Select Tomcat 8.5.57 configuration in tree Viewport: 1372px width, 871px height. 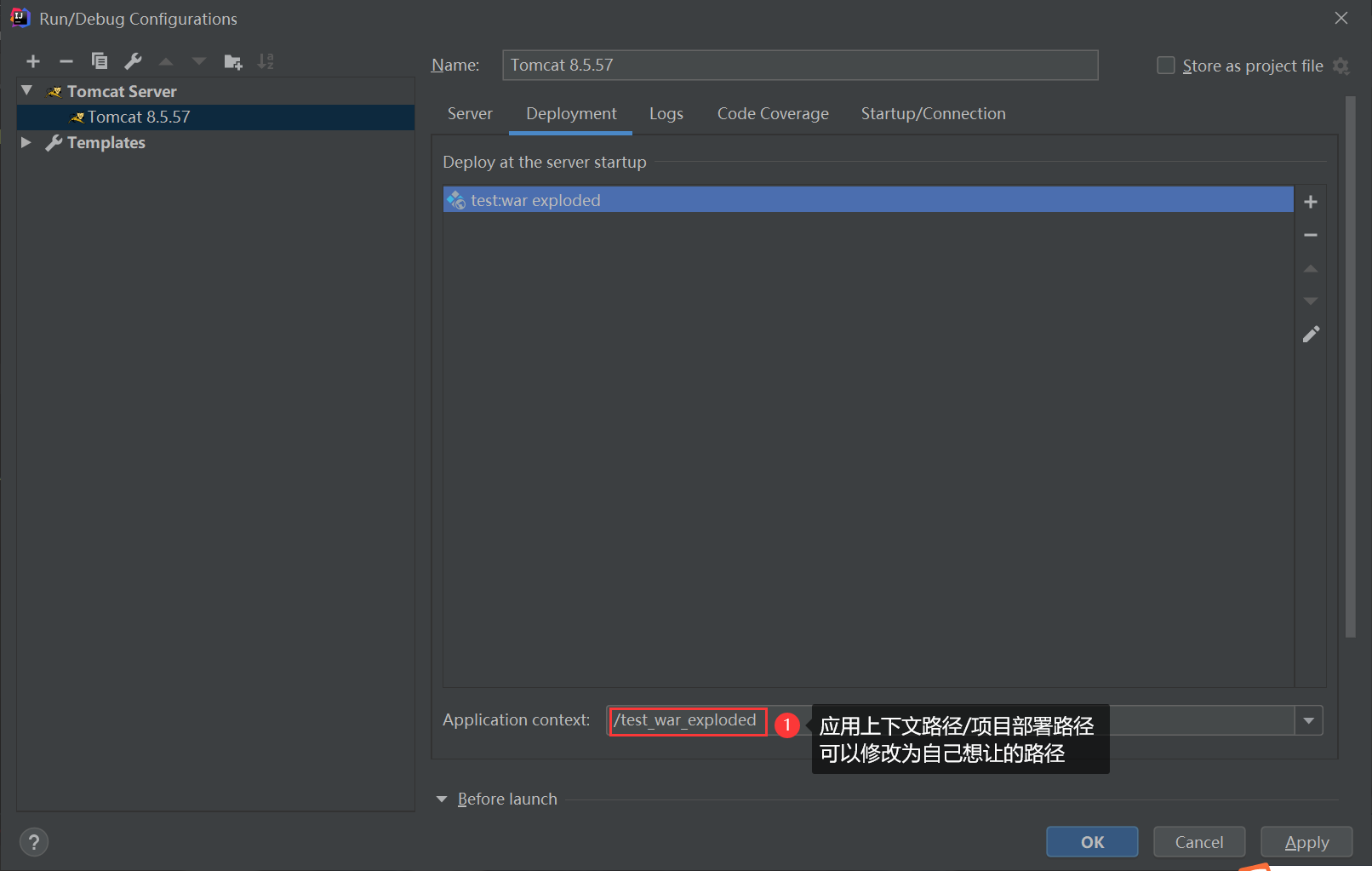215,117
